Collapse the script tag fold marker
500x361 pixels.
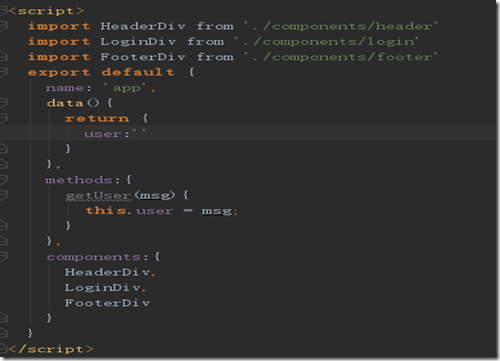coord(3,11)
